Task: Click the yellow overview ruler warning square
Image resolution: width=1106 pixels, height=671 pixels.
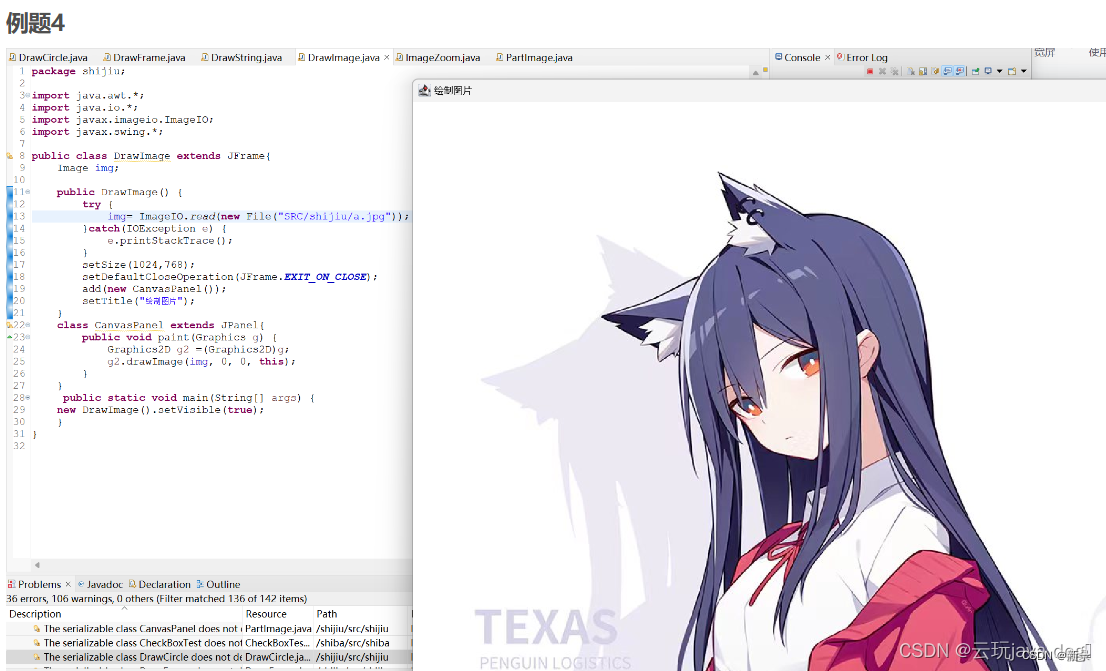Action: [765, 69]
